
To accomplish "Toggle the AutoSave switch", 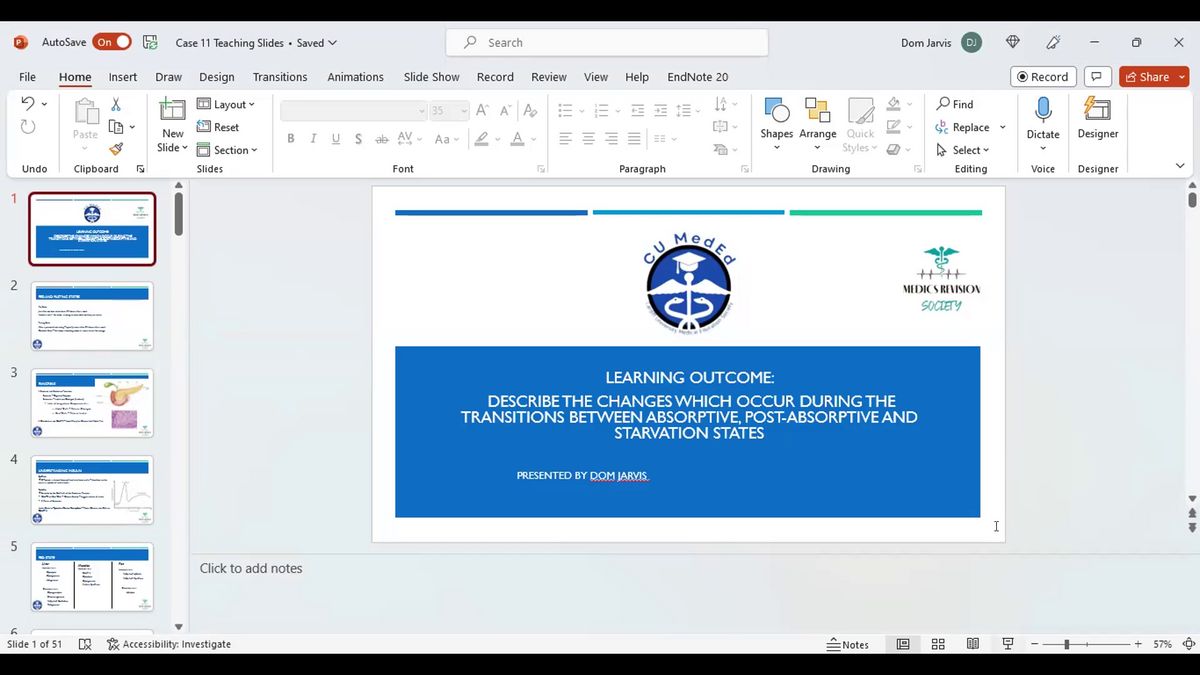I will [x=112, y=42].
